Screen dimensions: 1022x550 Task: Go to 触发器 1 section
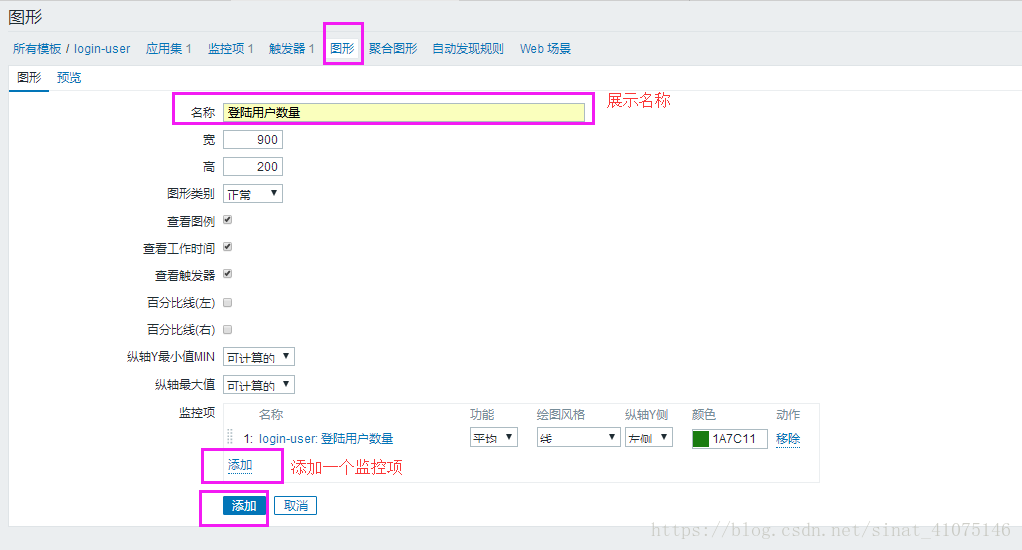coord(291,49)
